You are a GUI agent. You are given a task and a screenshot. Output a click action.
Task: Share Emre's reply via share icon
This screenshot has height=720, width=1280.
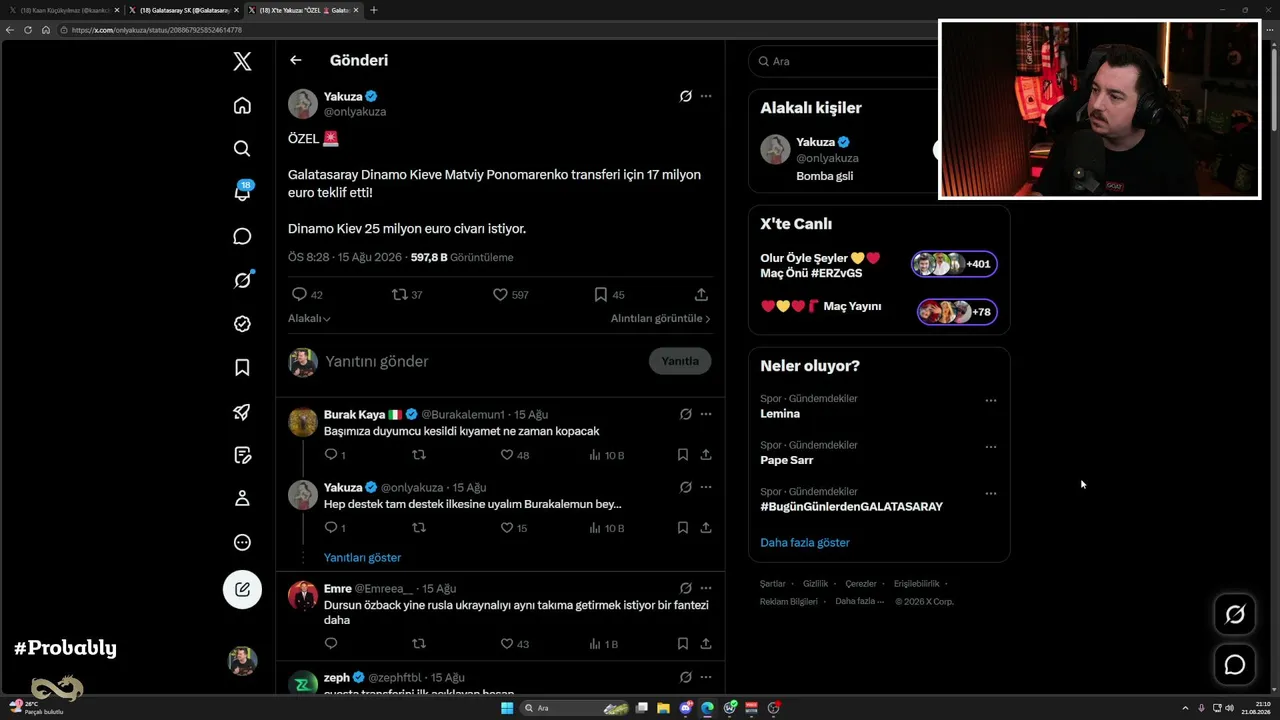tap(706, 644)
